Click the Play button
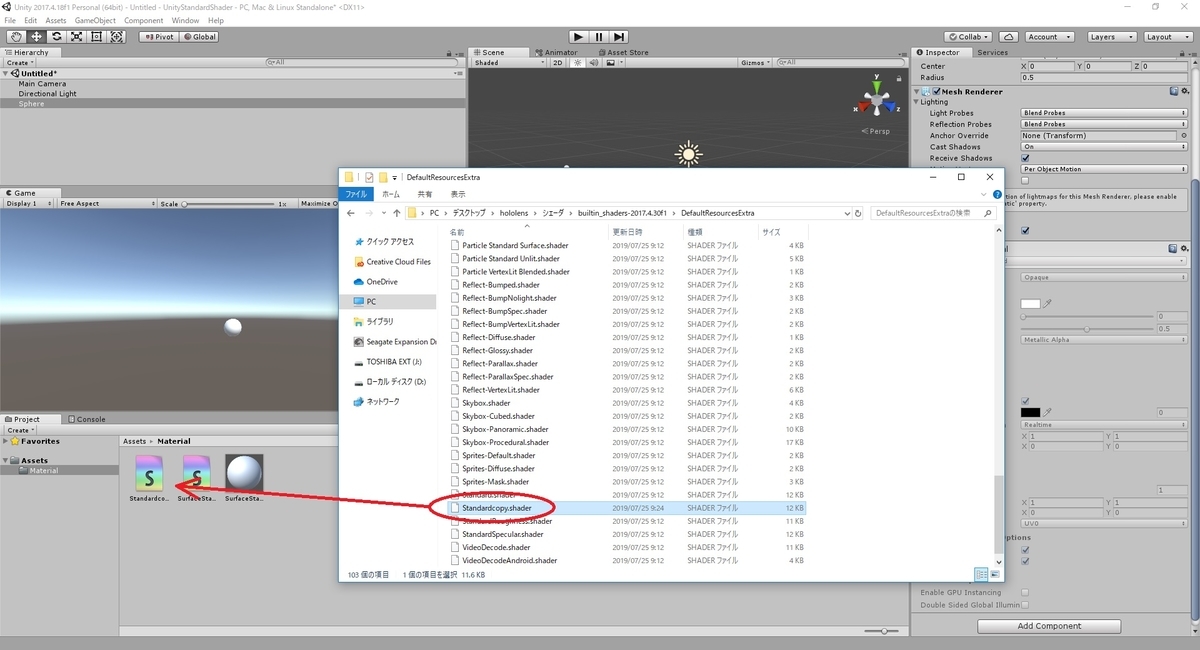Image resolution: width=1200 pixels, height=650 pixels. point(578,37)
